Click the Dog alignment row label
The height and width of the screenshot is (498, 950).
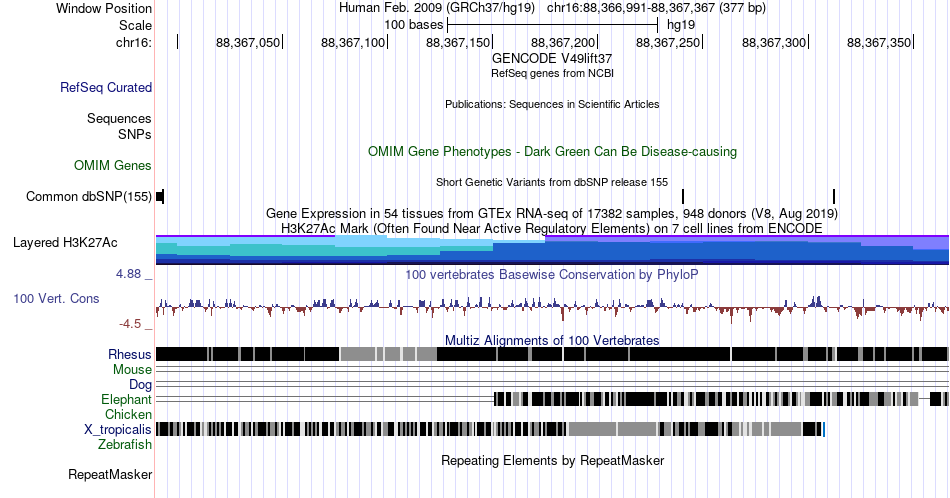pyautogui.click(x=141, y=385)
